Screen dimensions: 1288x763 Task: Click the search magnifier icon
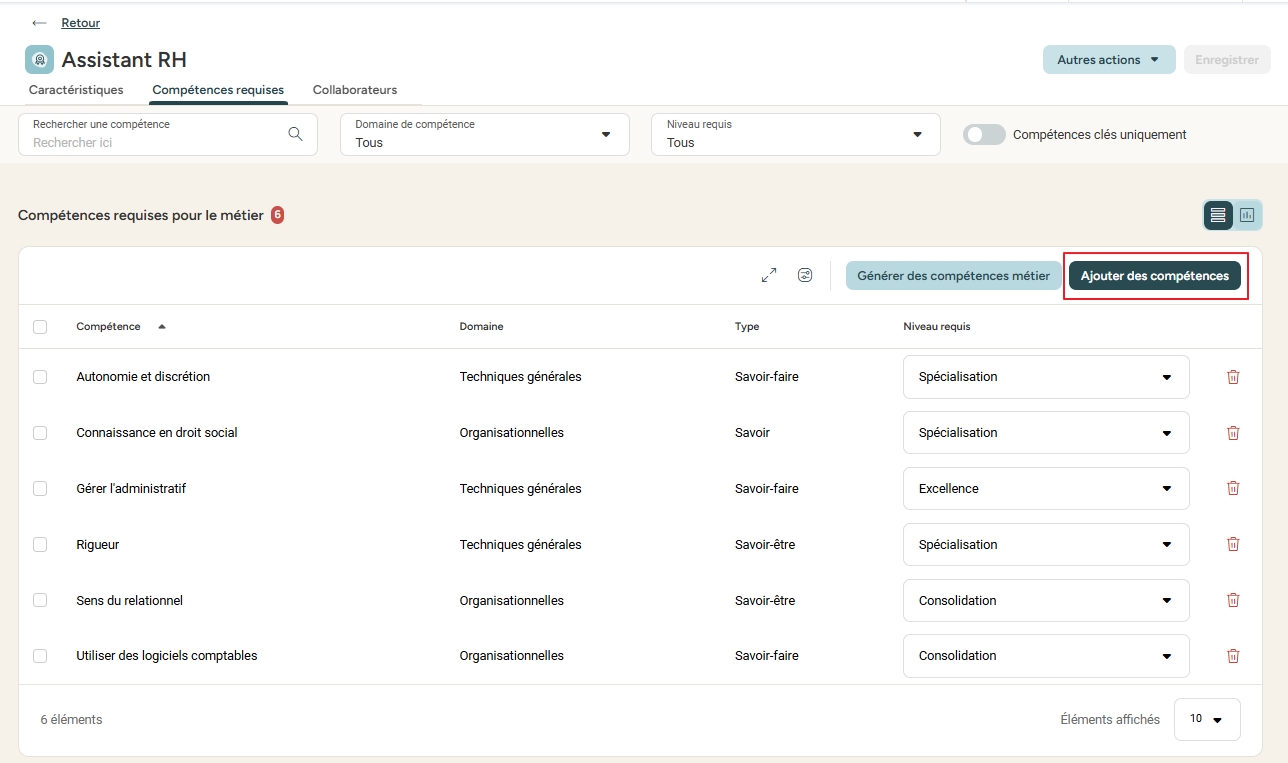point(295,134)
